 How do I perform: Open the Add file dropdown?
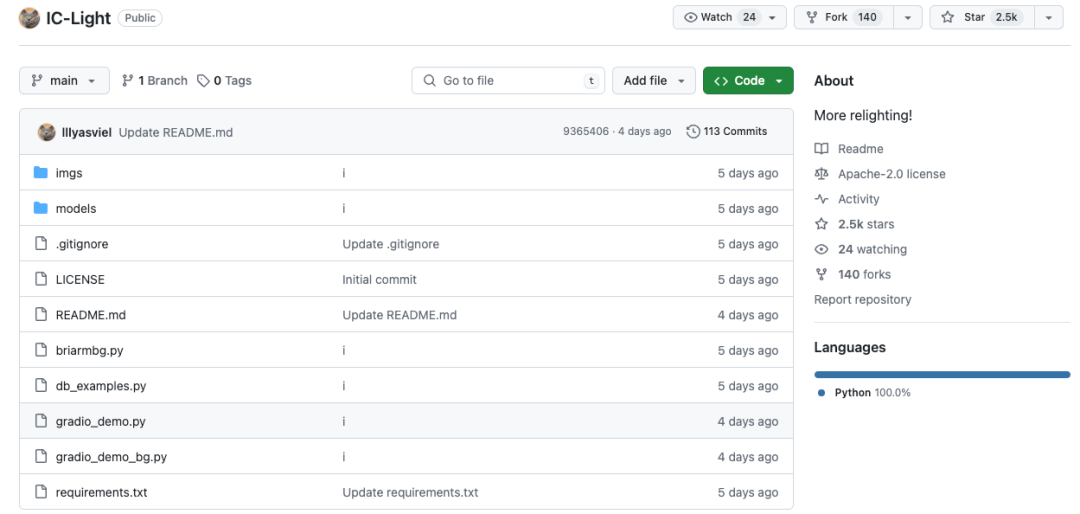click(654, 81)
